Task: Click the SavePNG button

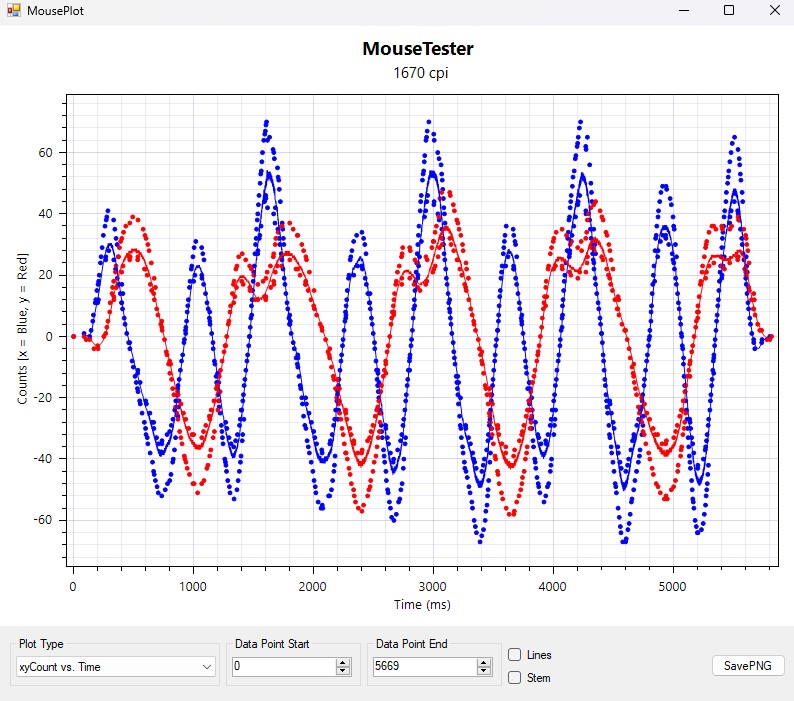Action: (748, 666)
